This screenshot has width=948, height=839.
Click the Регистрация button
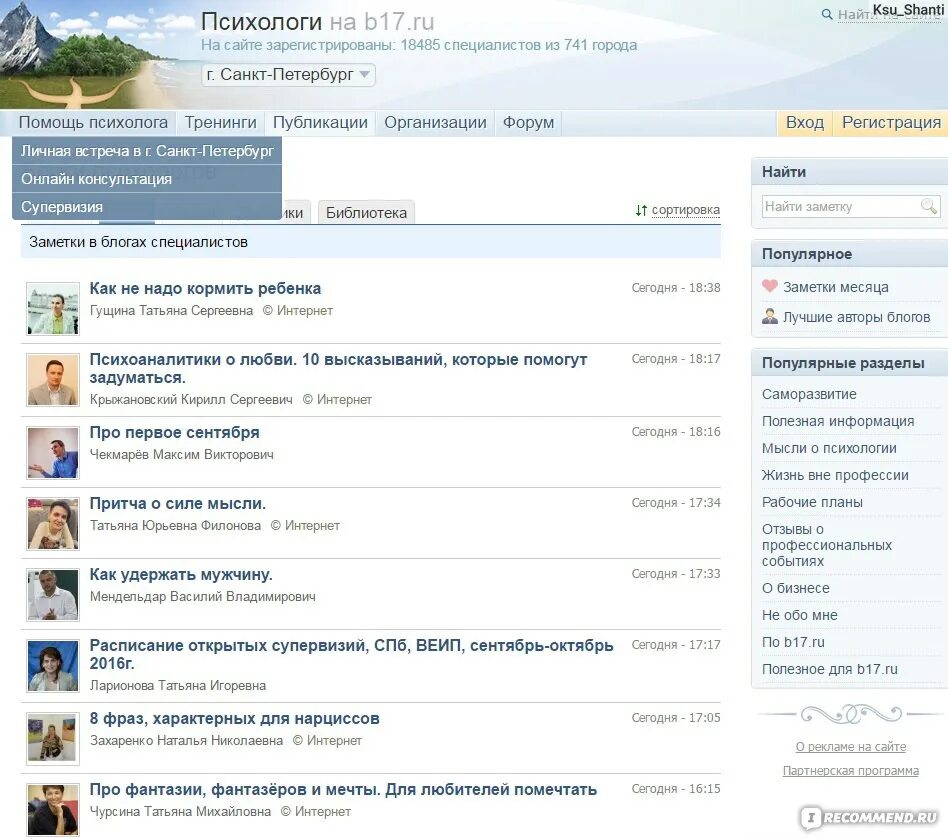tap(891, 123)
